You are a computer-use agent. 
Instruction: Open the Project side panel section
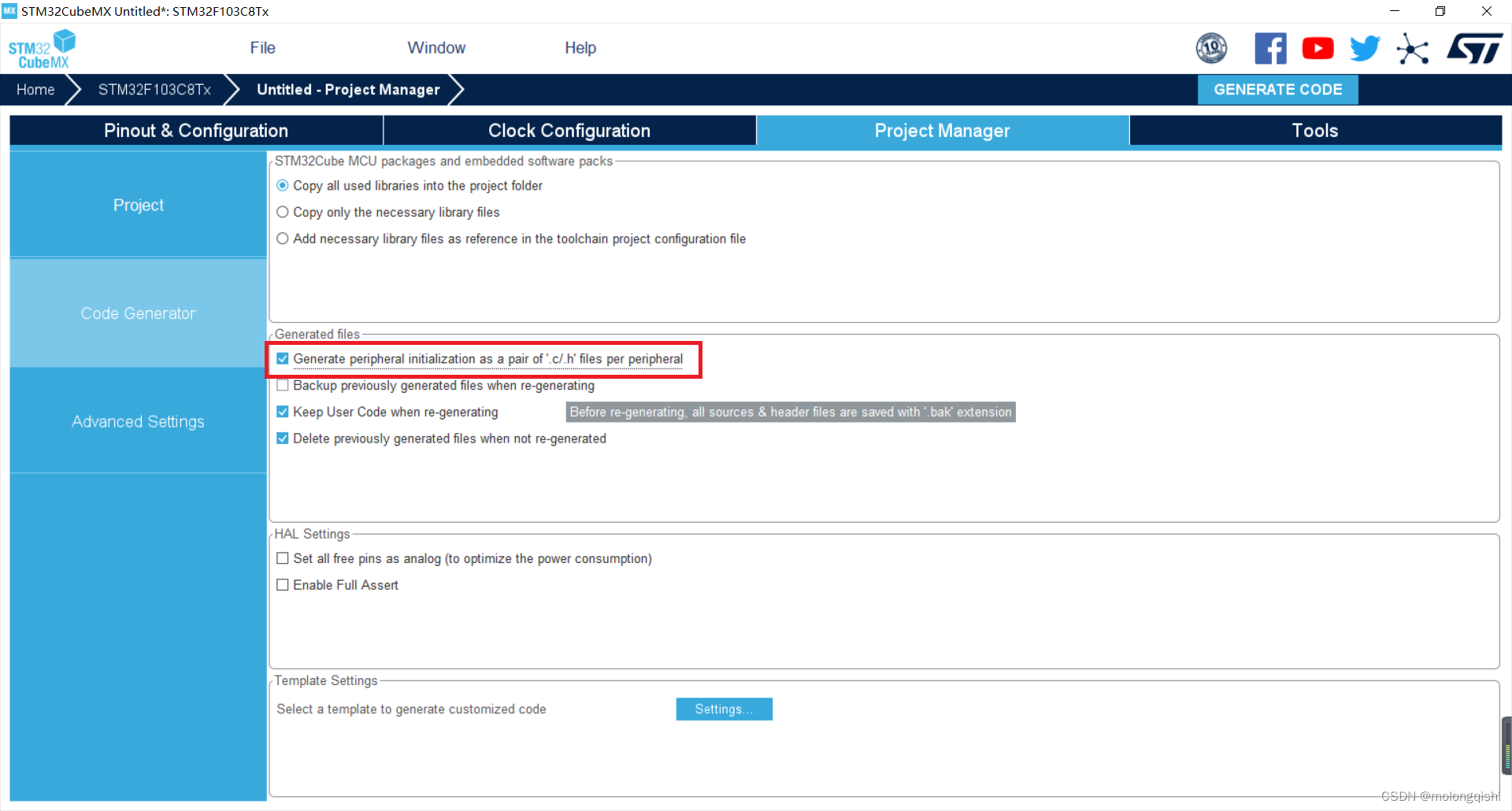[x=139, y=205]
